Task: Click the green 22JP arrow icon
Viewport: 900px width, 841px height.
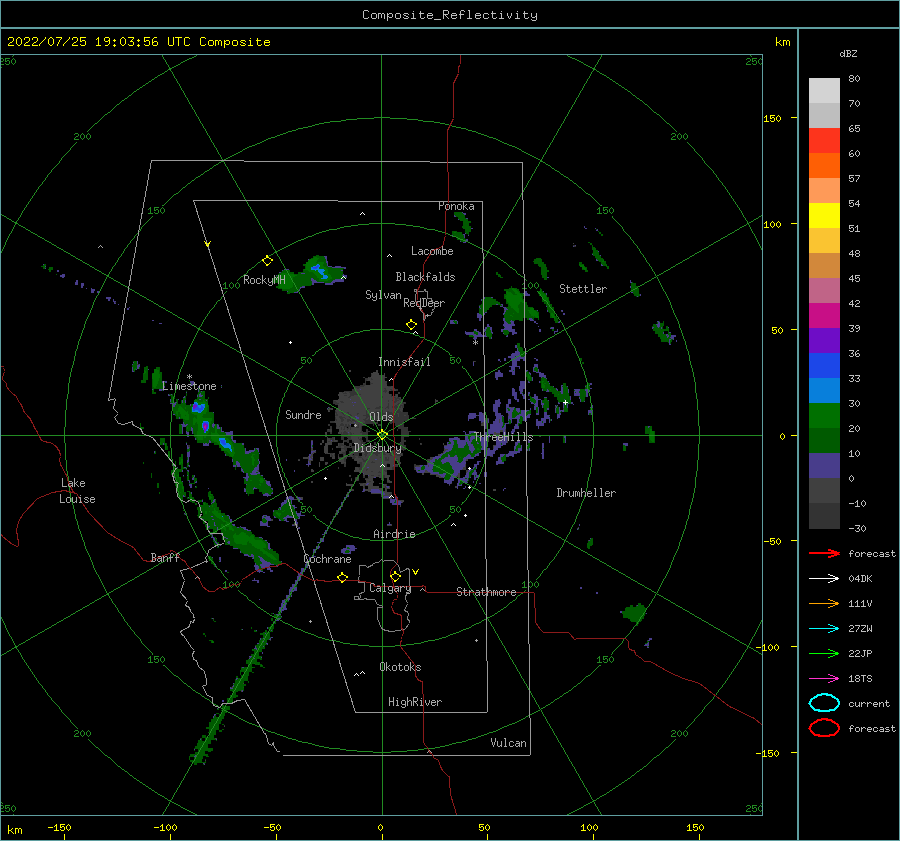Action: click(824, 653)
